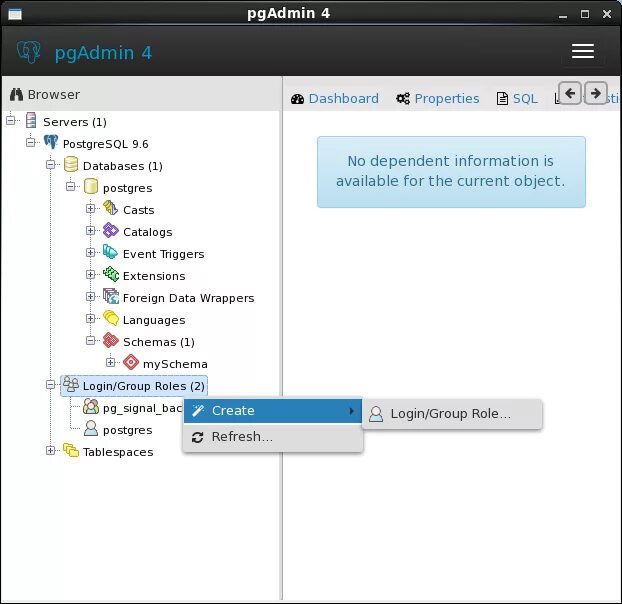Click the Tablespaces folder icon
The image size is (622, 604).
[71, 450]
